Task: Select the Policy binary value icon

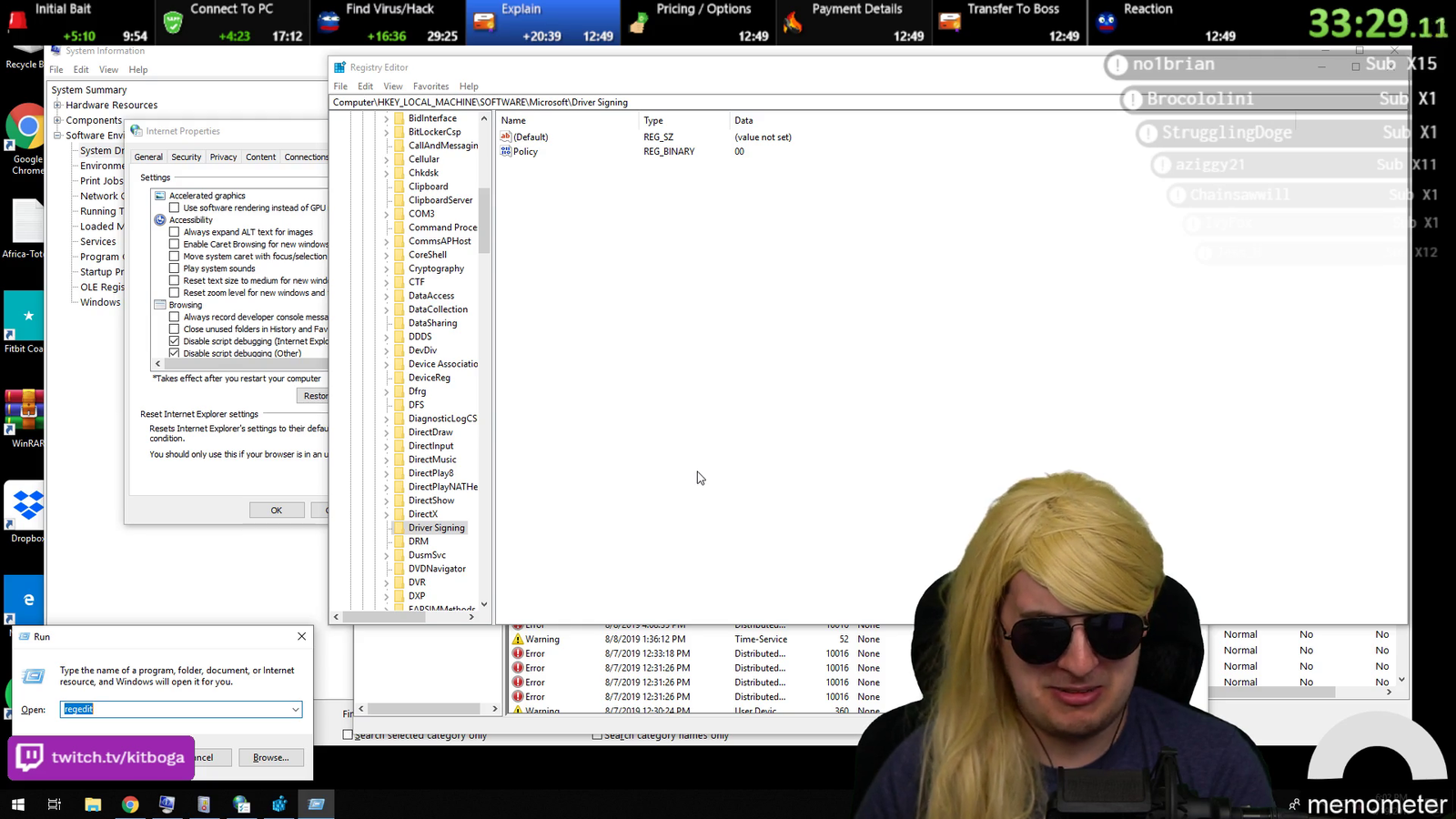Action: (506, 151)
